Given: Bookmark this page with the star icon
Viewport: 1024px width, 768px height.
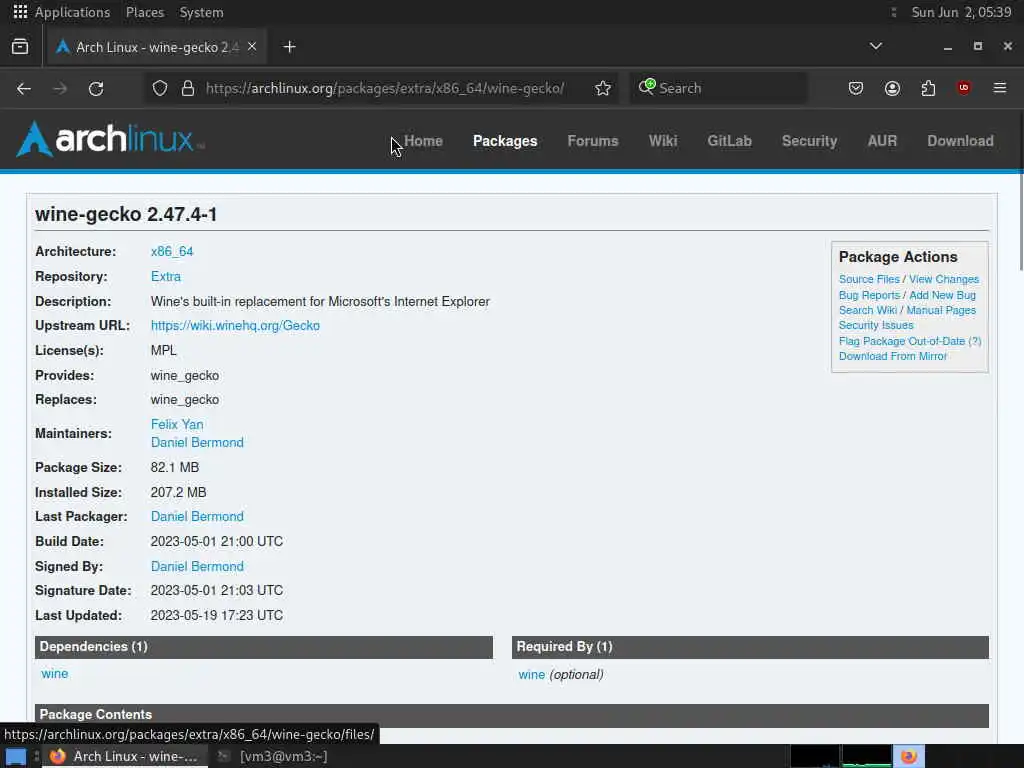Looking at the screenshot, I should 603,88.
